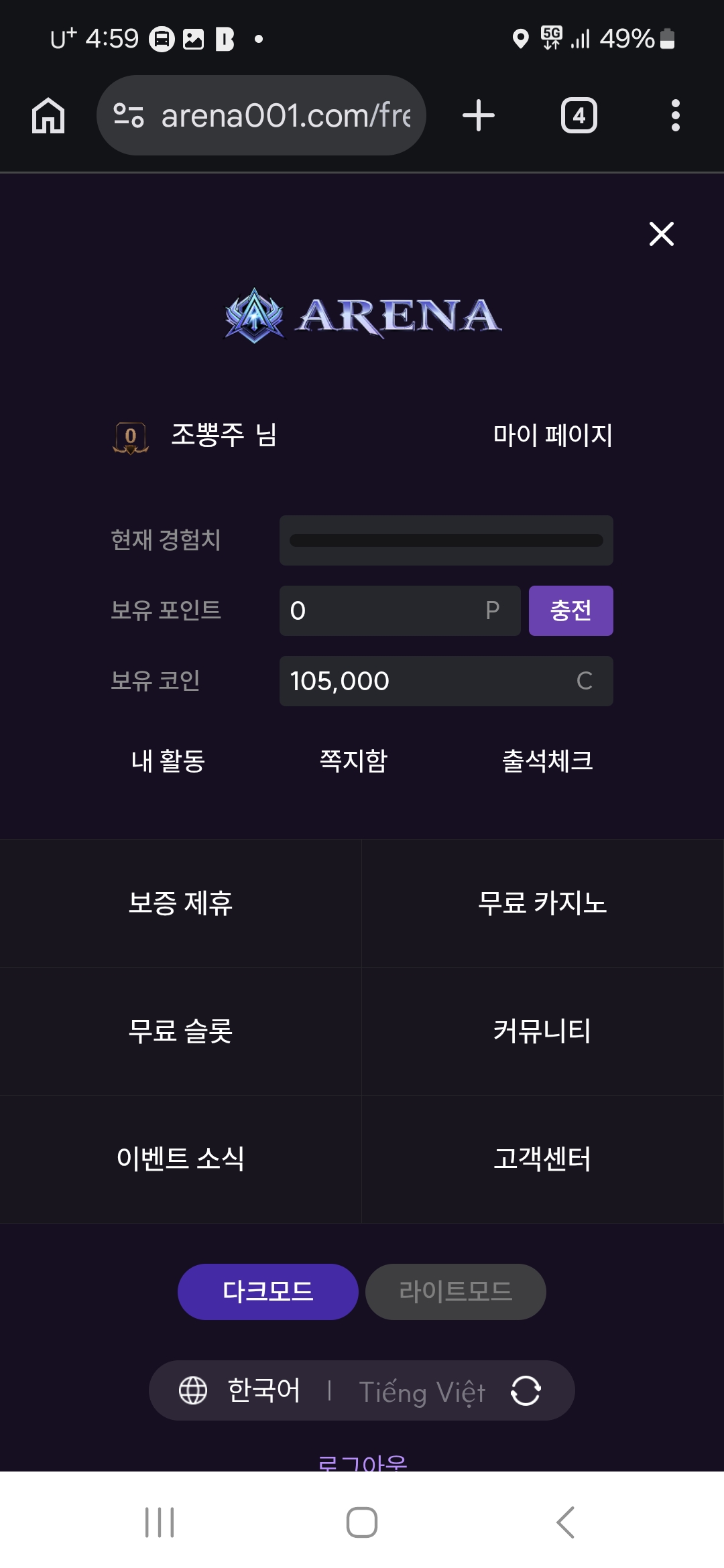The height and width of the screenshot is (1568, 724).
Task: Open the tab switcher showing 4 tabs
Action: tap(579, 115)
